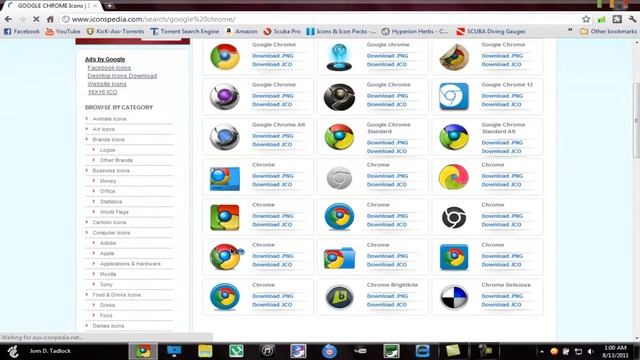Viewport: 640px width, 360px height.
Task: Show hidden system tray icons arrow
Action: tap(542, 351)
